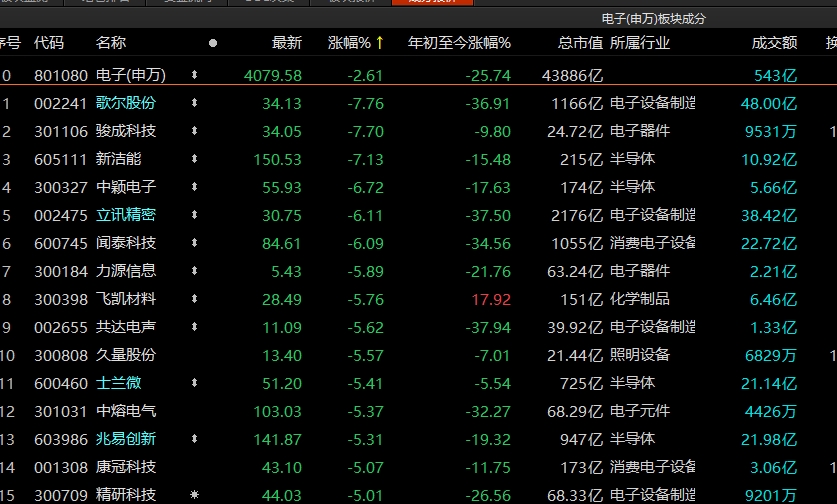Viewport: 837px width, 504px height.
Task: Click the turnover value 6829万
Action: 771,356
